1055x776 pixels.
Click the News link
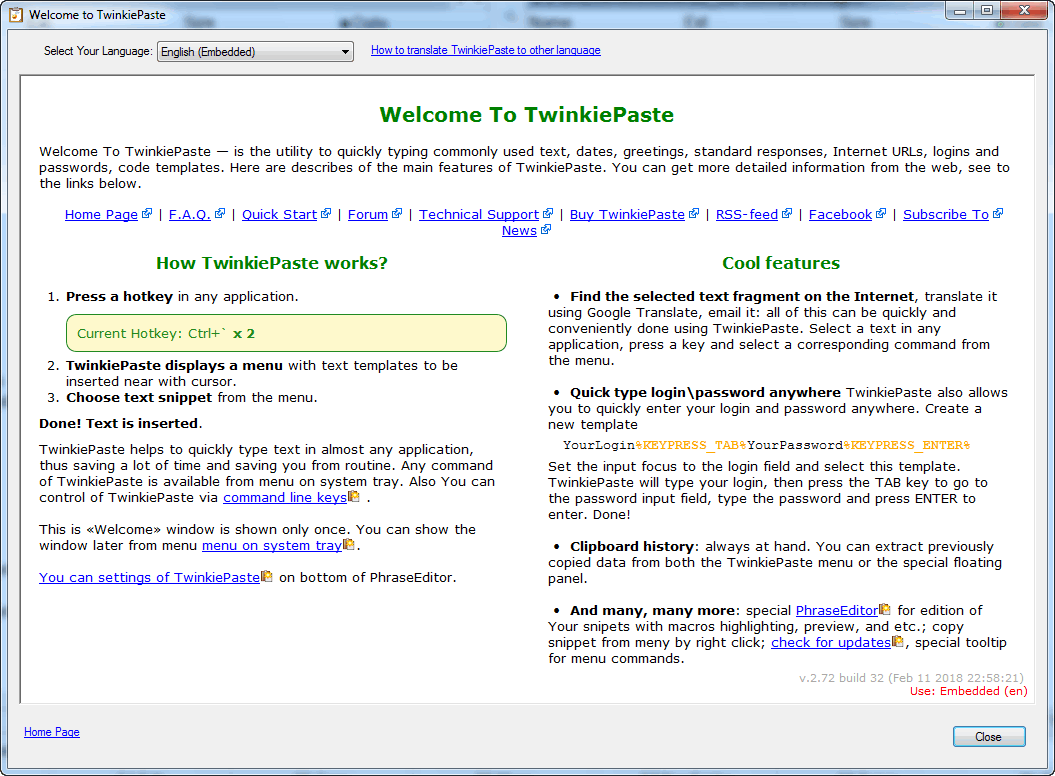519,230
